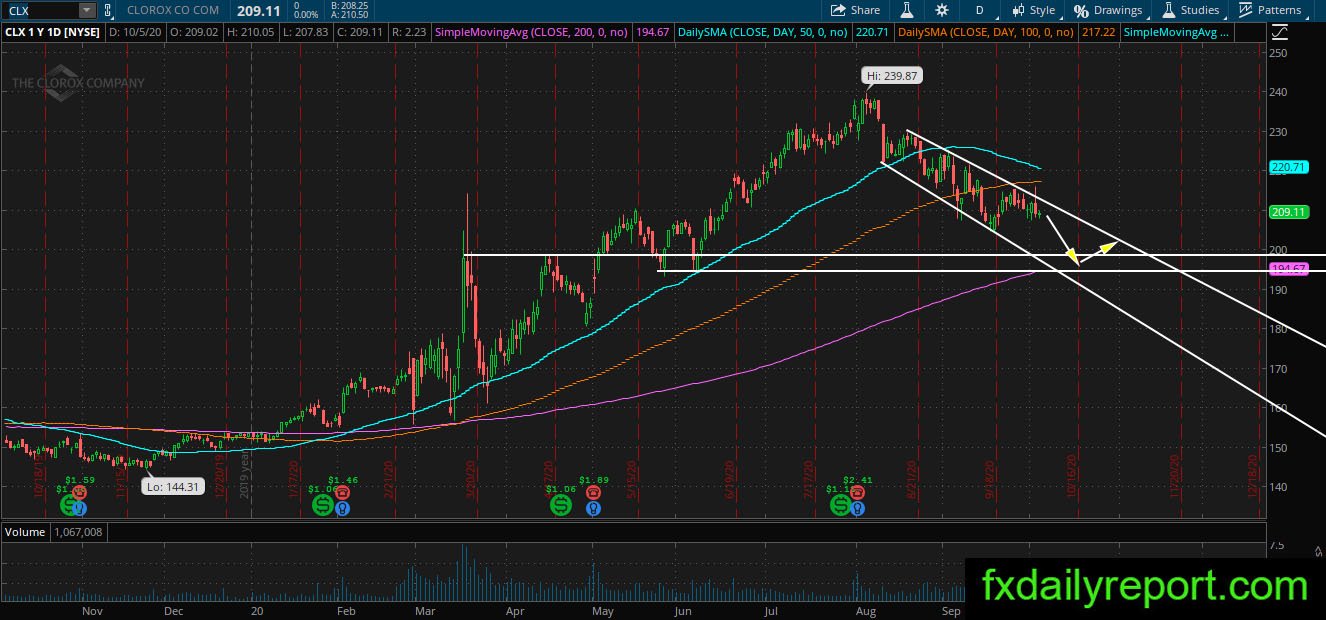Click the Volume subgraph label
Image resolution: width=1326 pixels, height=620 pixels.
coord(26,532)
